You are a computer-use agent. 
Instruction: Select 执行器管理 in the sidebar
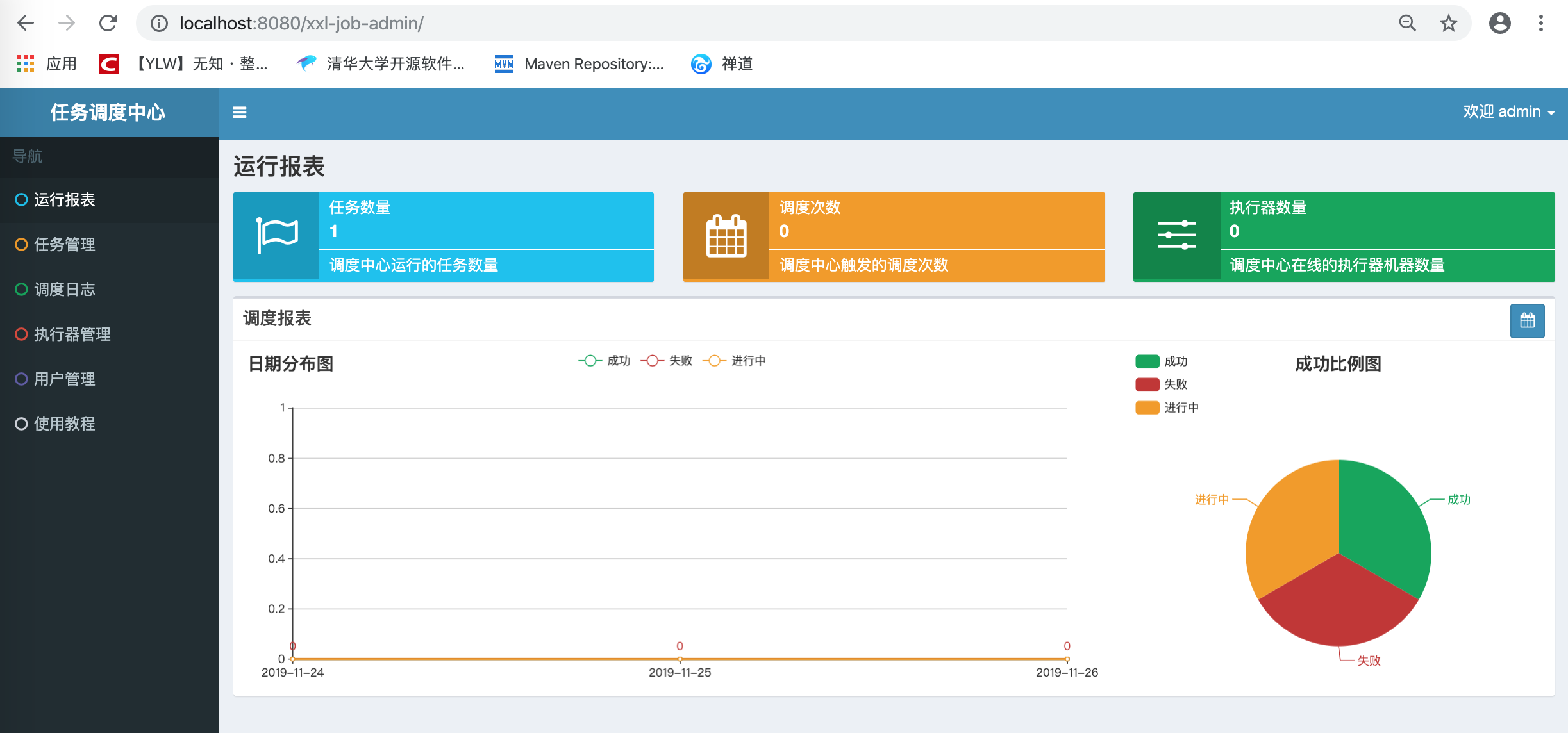[x=109, y=334]
